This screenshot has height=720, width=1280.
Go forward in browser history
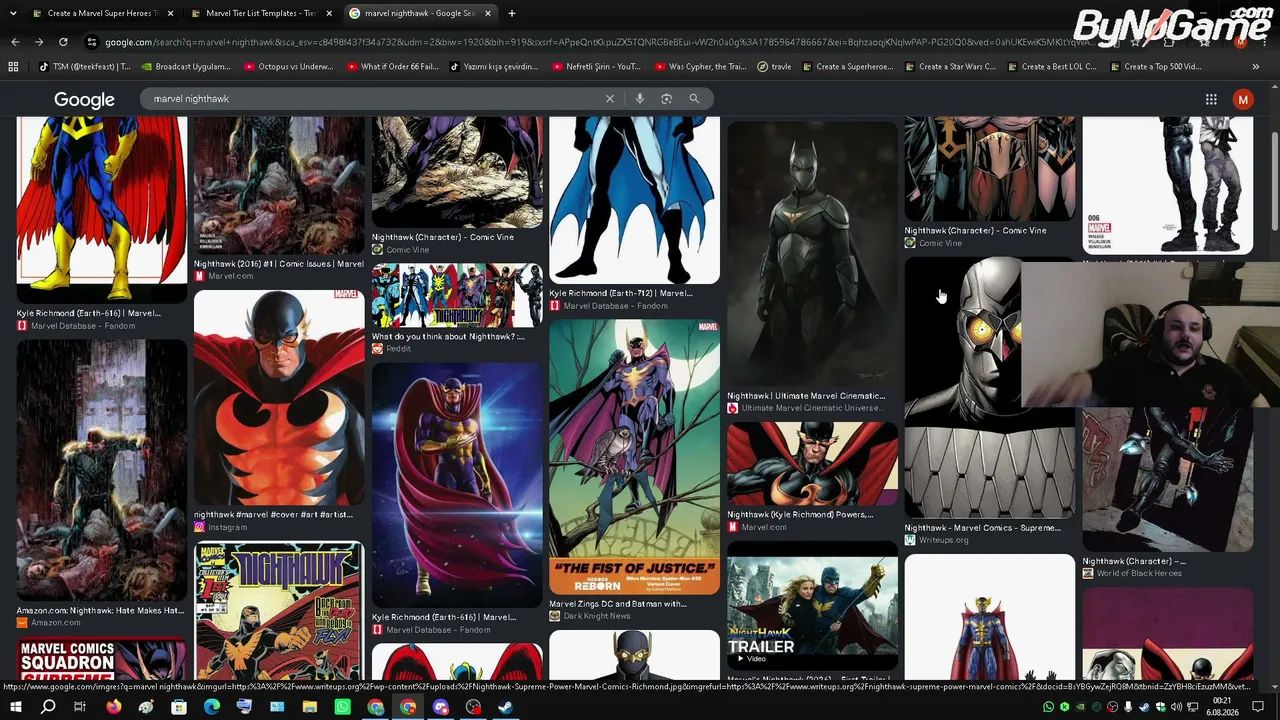[x=39, y=42]
